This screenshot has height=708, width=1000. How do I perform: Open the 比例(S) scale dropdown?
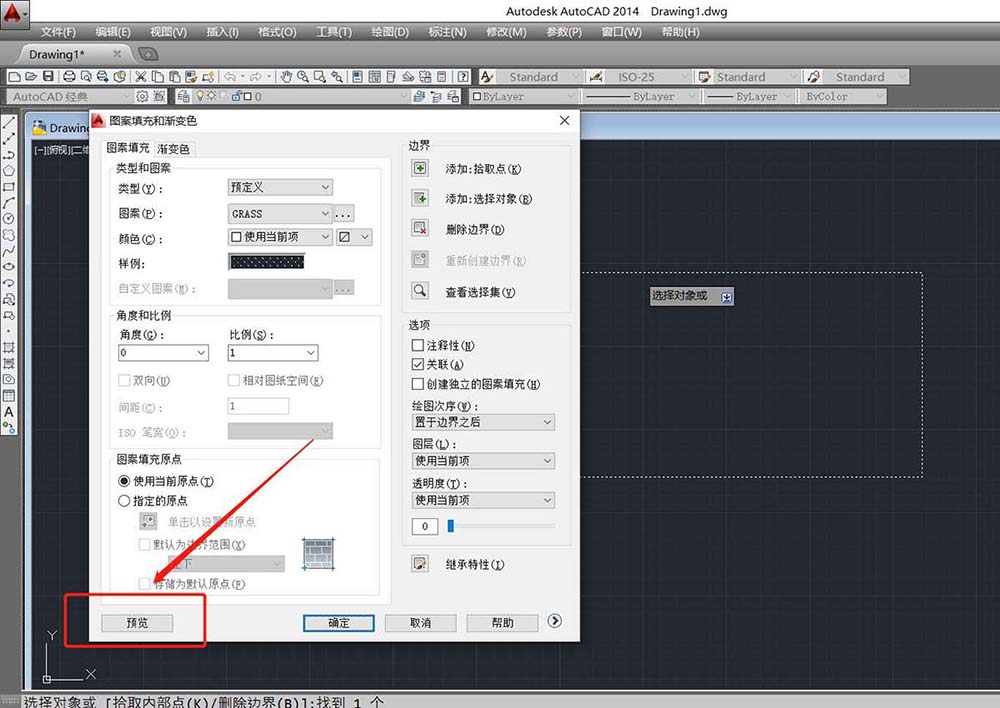(273, 353)
